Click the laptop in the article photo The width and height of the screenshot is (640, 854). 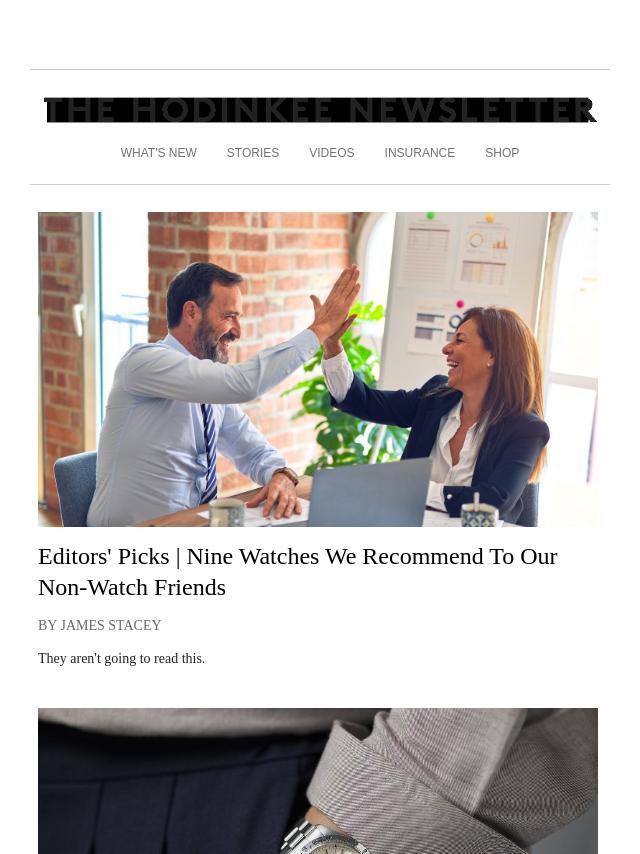point(369,493)
